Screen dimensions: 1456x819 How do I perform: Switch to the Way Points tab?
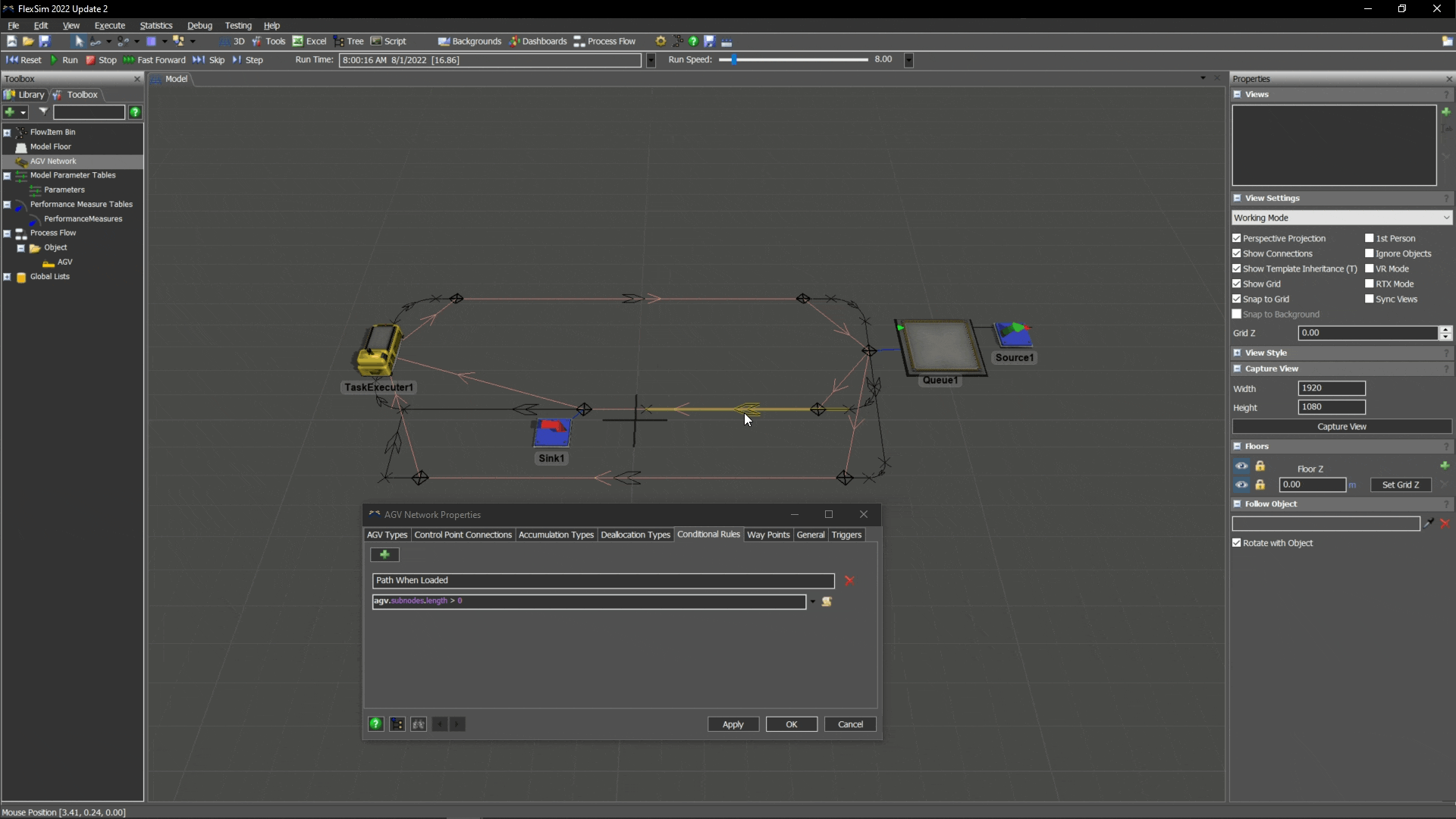(767, 535)
